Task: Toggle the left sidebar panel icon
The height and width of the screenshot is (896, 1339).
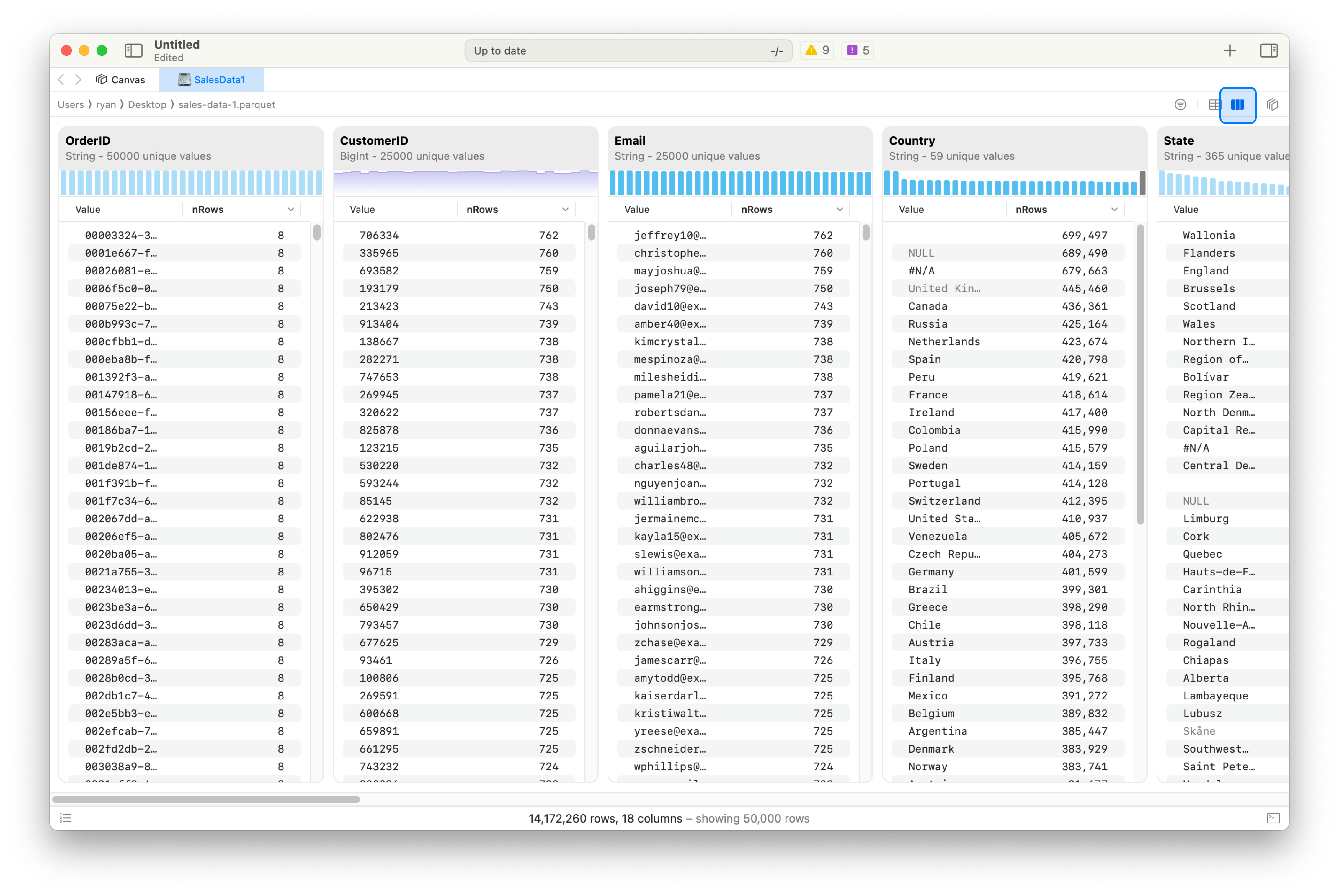Action: 133,50
